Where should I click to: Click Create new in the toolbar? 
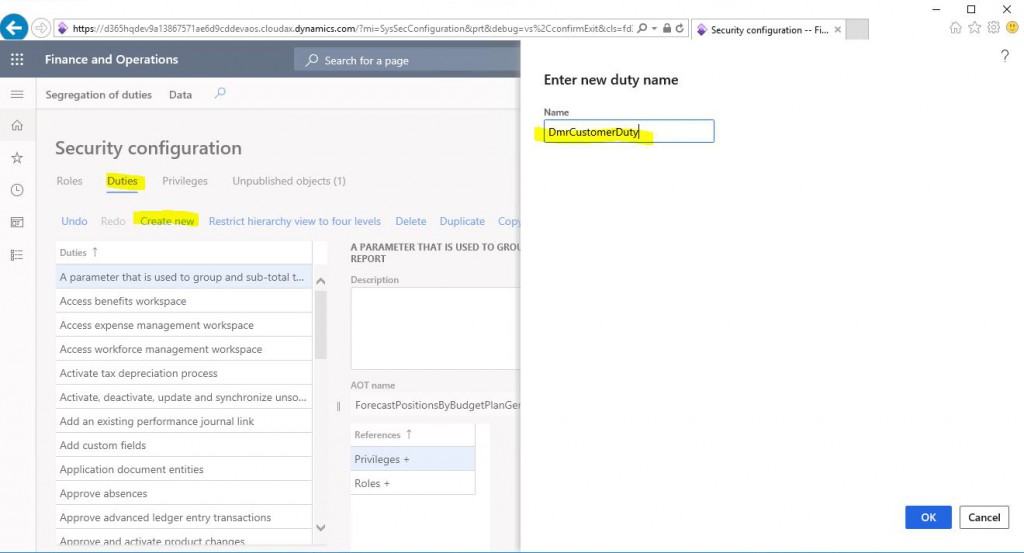pyautogui.click(x=167, y=221)
